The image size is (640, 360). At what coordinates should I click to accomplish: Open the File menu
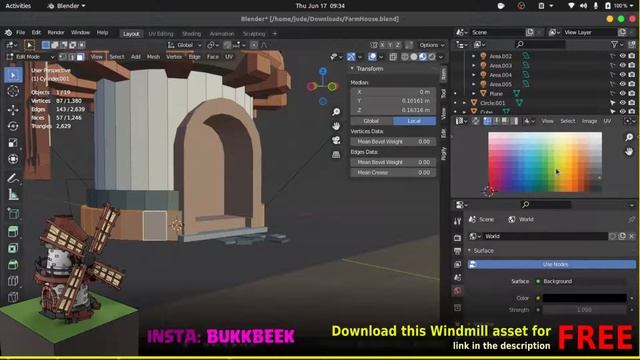point(20,33)
